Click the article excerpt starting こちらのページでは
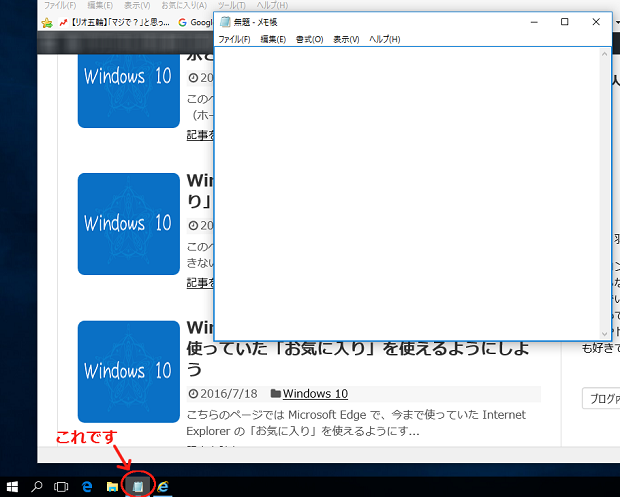Viewport: 620px width, 497px height. [x=356, y=423]
